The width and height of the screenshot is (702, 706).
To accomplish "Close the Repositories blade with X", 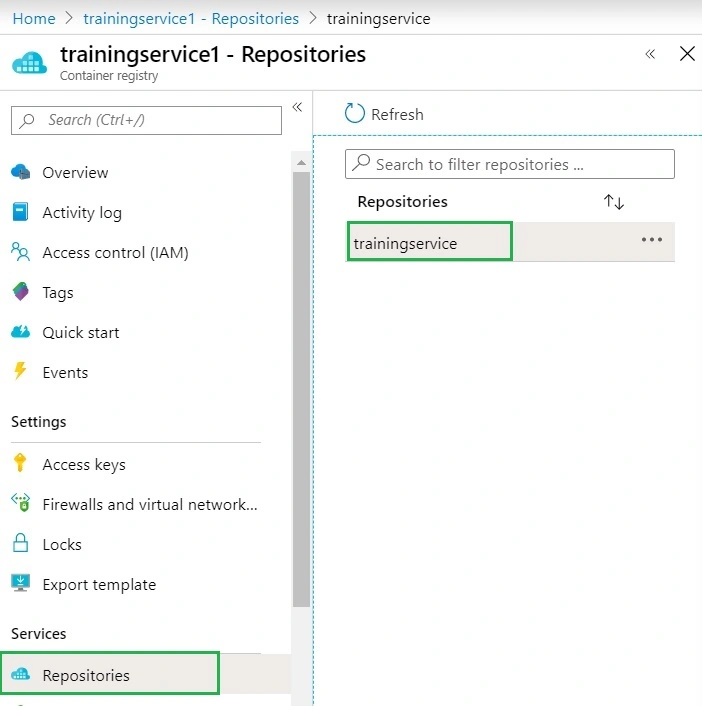I will pyautogui.click(x=687, y=54).
